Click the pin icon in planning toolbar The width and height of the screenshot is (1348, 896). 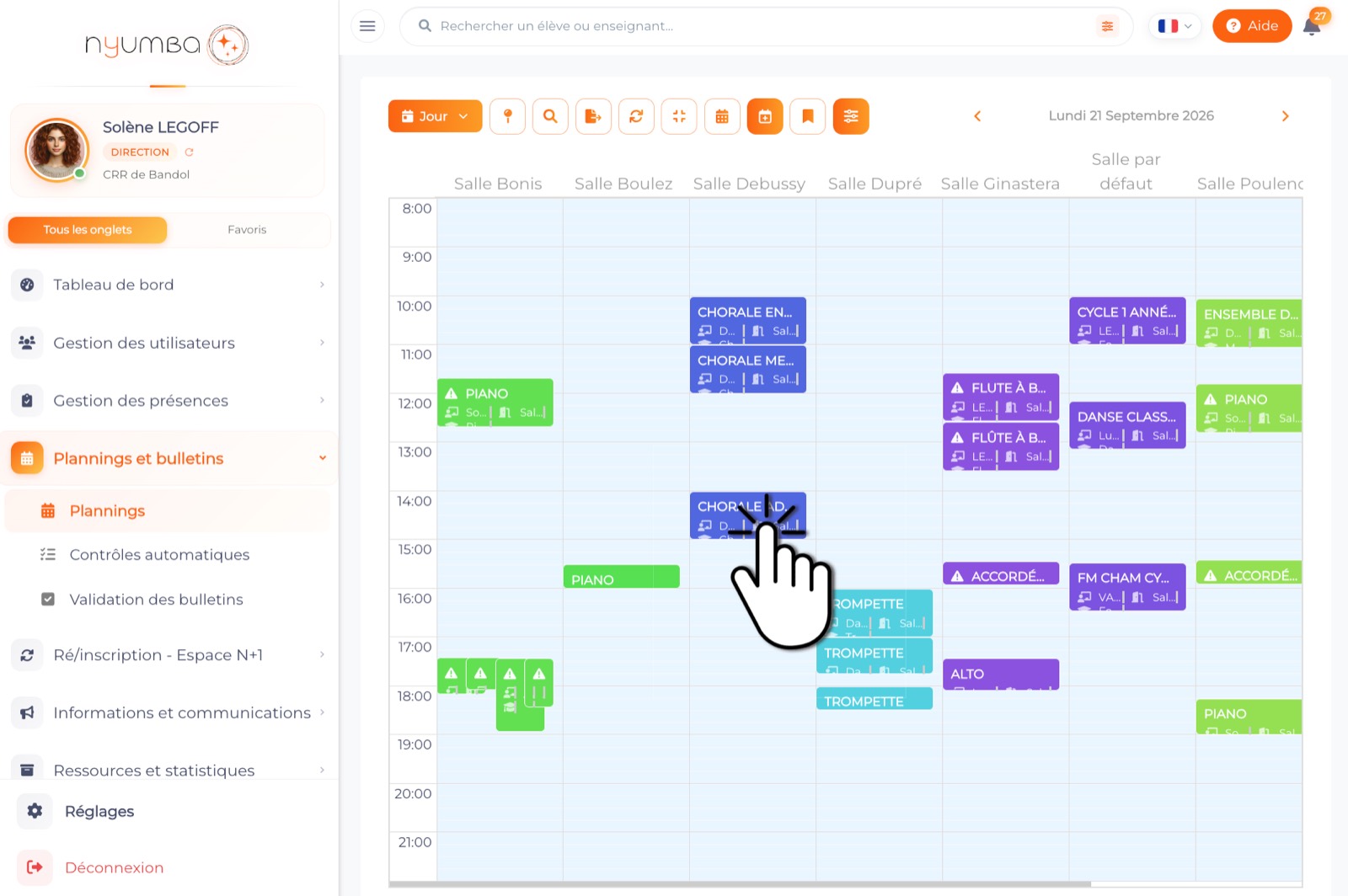tap(507, 116)
